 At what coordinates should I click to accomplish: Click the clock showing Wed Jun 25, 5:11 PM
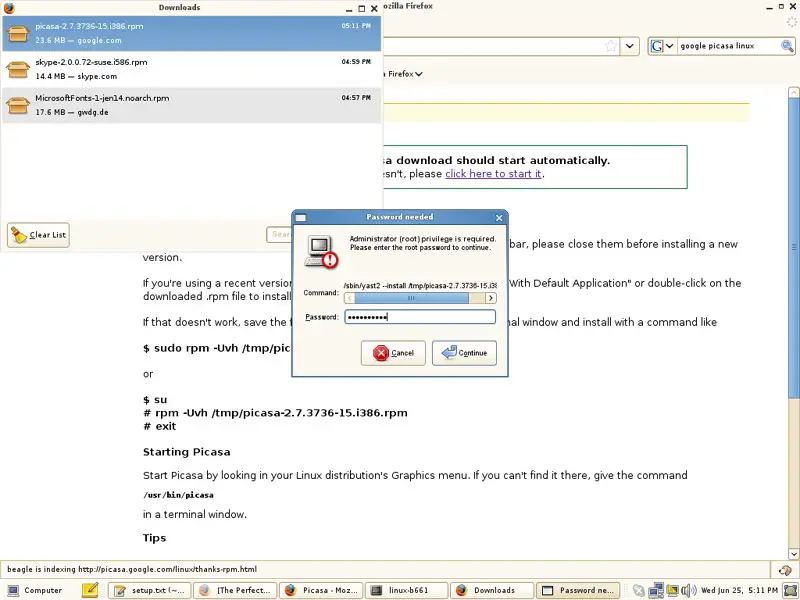point(739,590)
